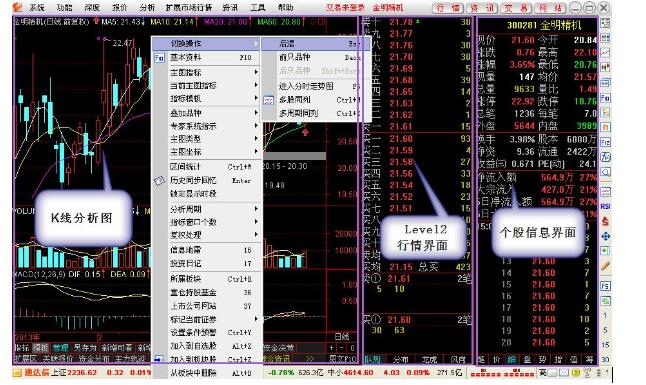Choose 投资日记 in context menu
The width and height of the screenshot is (646, 385).
tap(206, 263)
